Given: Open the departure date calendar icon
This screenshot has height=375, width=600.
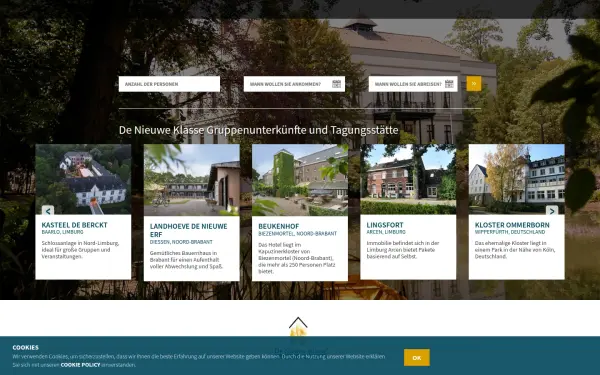Looking at the screenshot, I should (x=449, y=84).
